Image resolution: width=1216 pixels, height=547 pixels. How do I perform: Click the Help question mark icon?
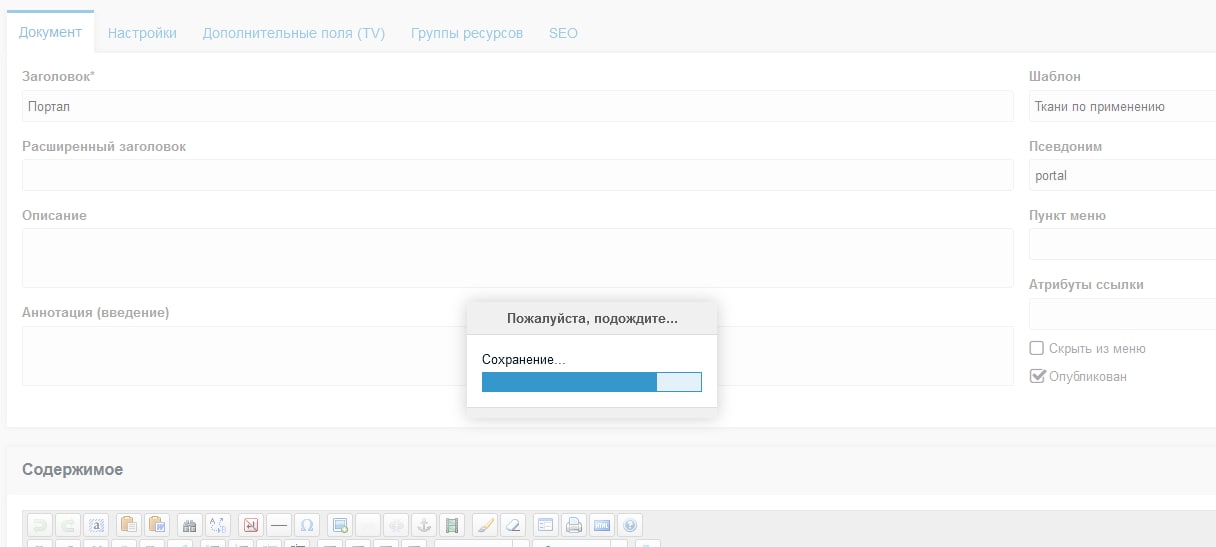[630, 525]
